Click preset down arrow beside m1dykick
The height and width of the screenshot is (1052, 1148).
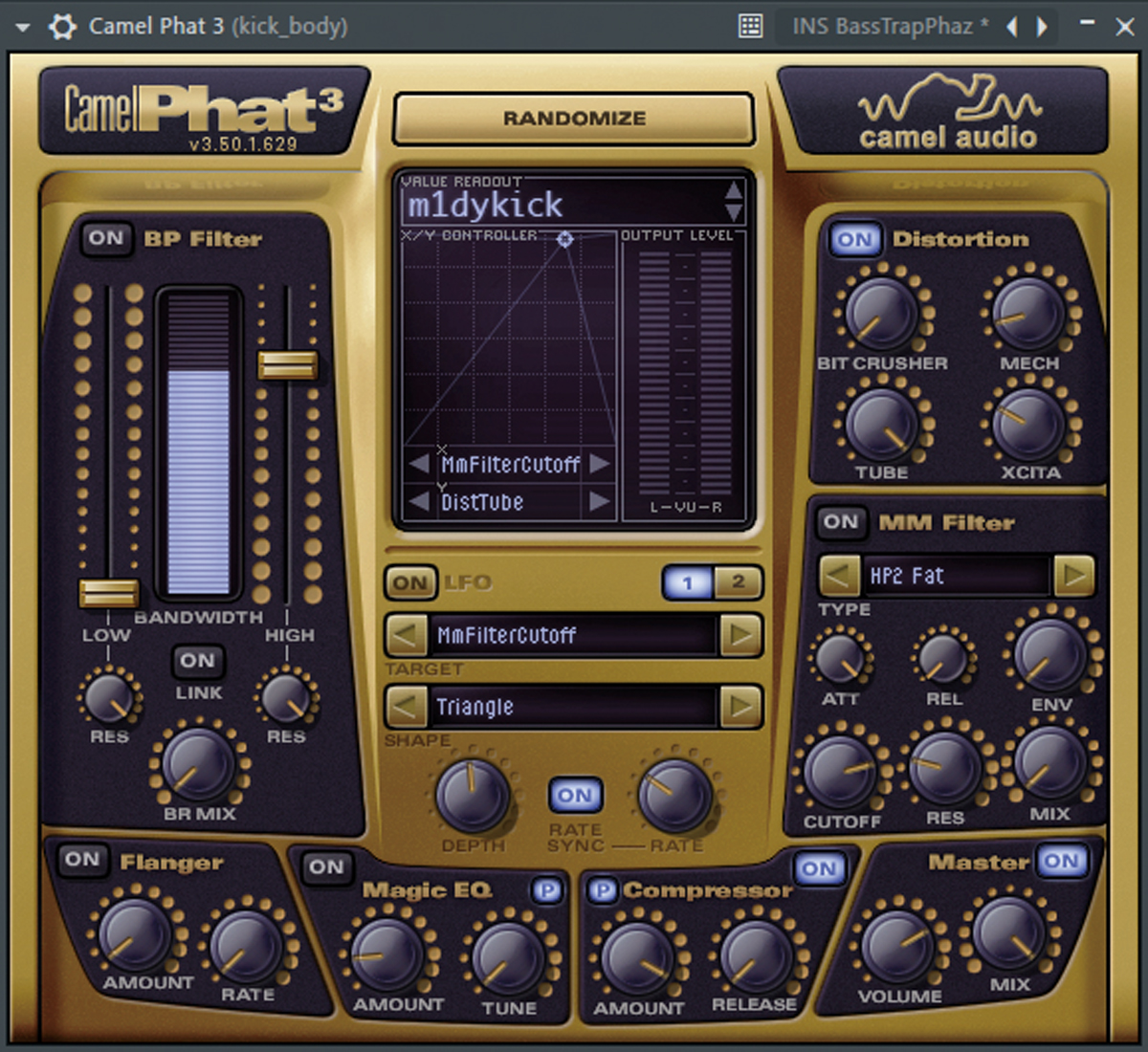coord(733,212)
